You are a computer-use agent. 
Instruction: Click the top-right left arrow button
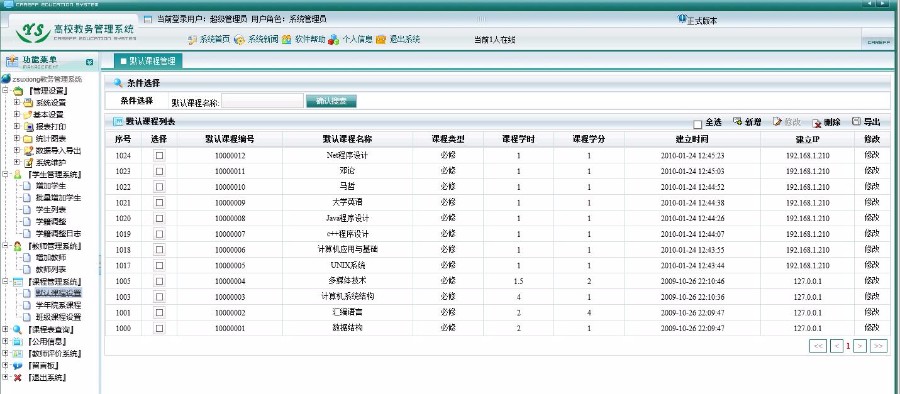tap(870, 3)
